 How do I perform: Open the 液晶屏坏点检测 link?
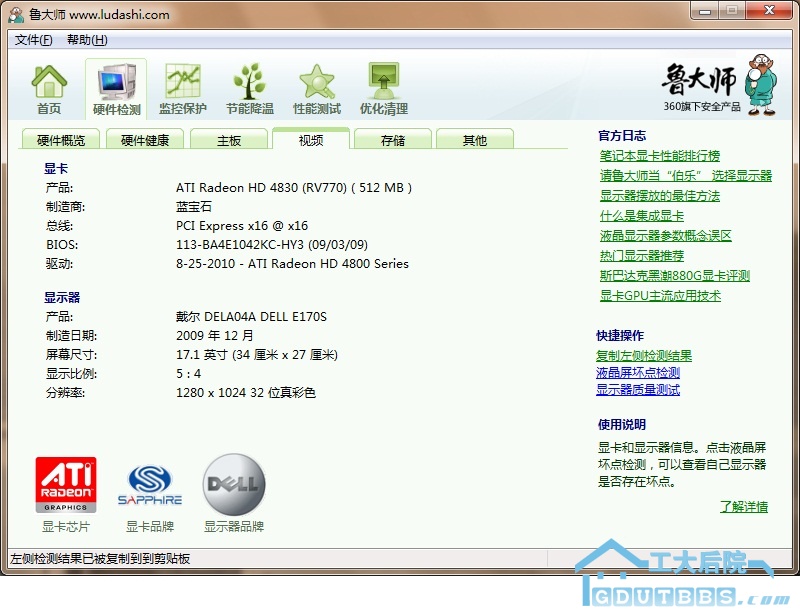638,373
